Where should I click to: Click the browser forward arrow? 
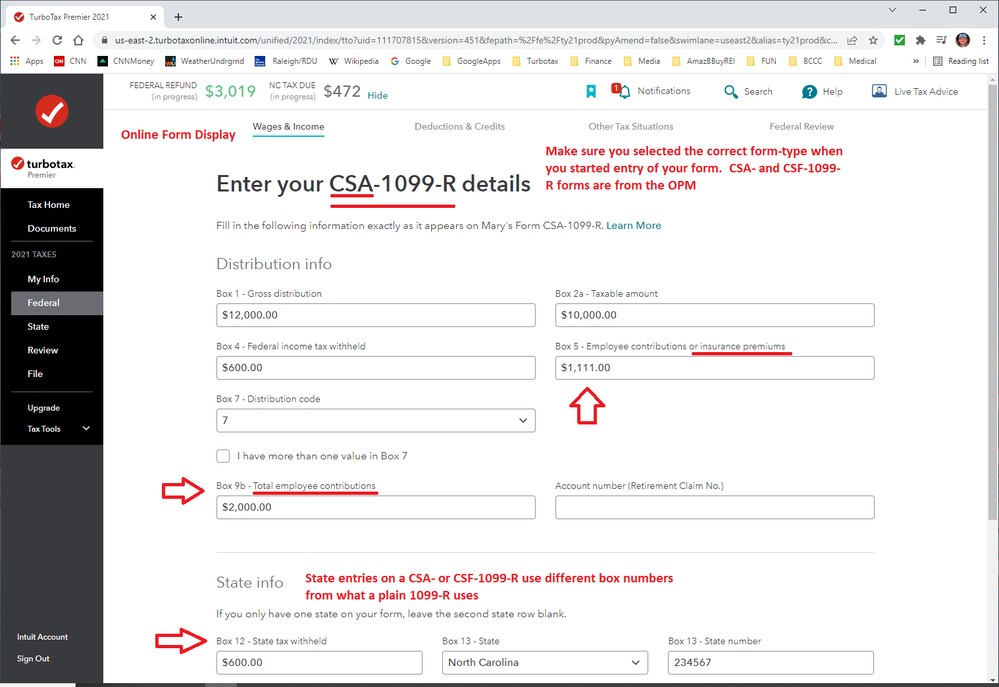36,40
